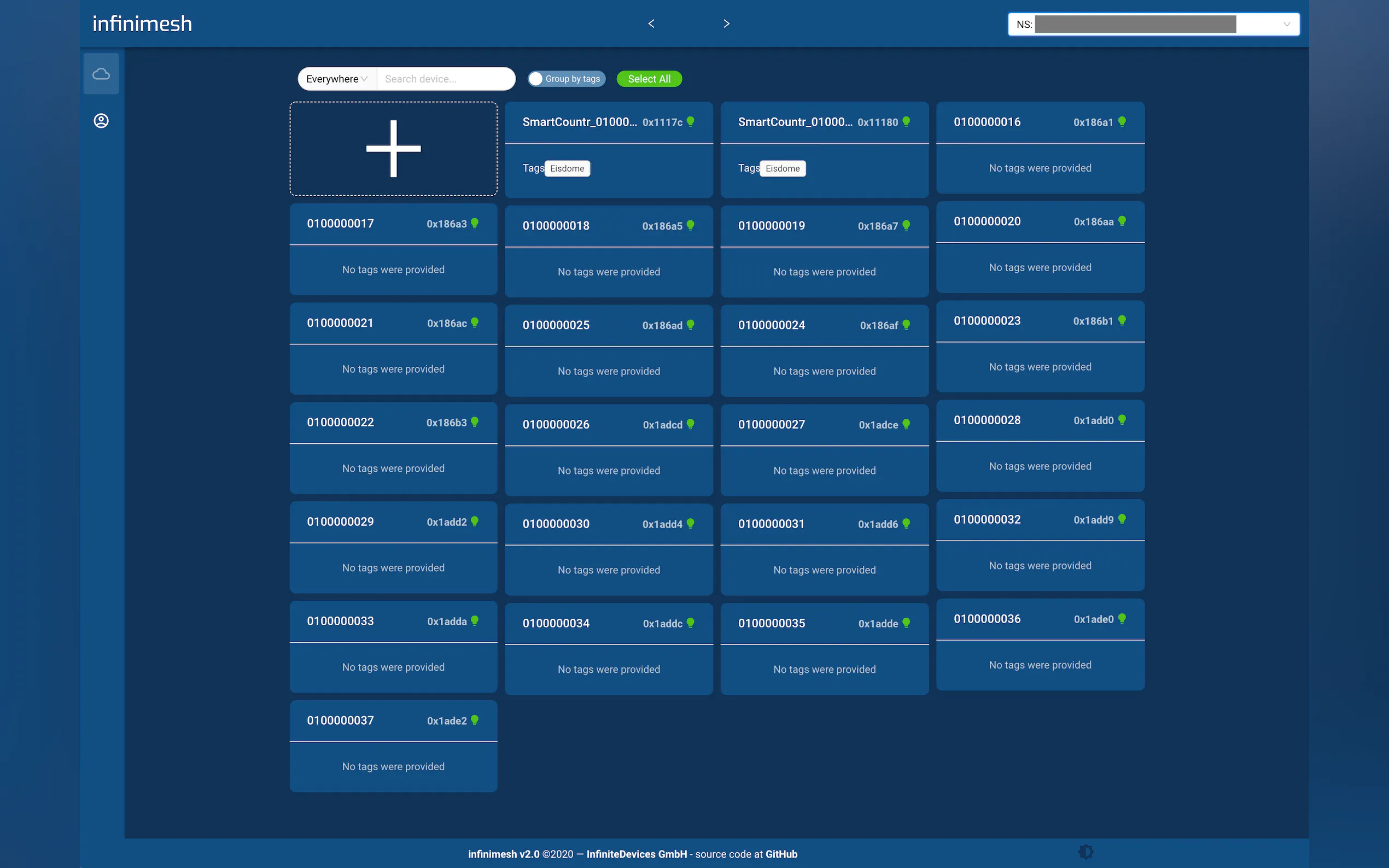Click the green status bulb on device 0100000037
The image size is (1389, 868).
pyautogui.click(x=475, y=720)
